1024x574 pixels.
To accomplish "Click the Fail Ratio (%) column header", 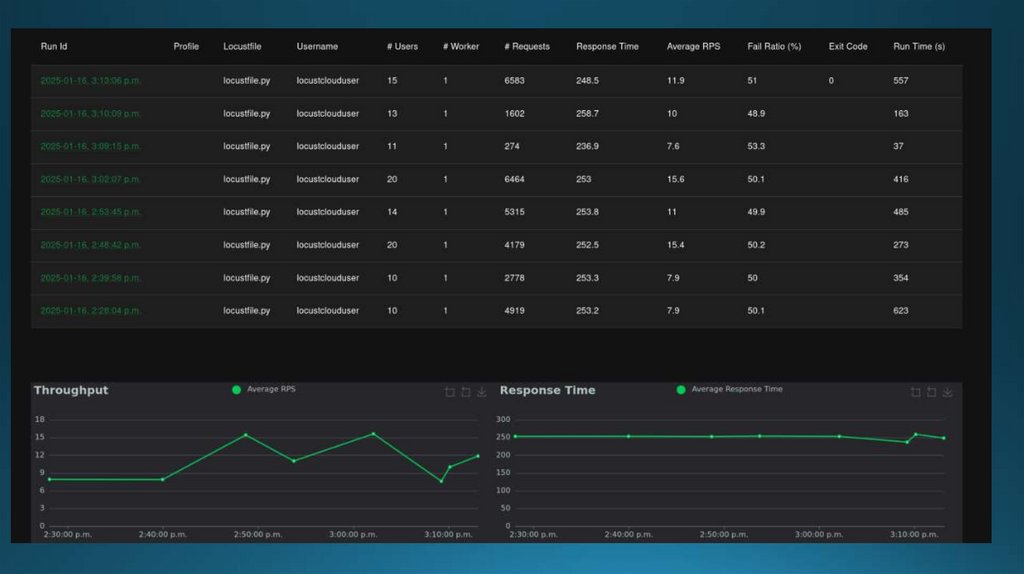I will pyautogui.click(x=775, y=47).
